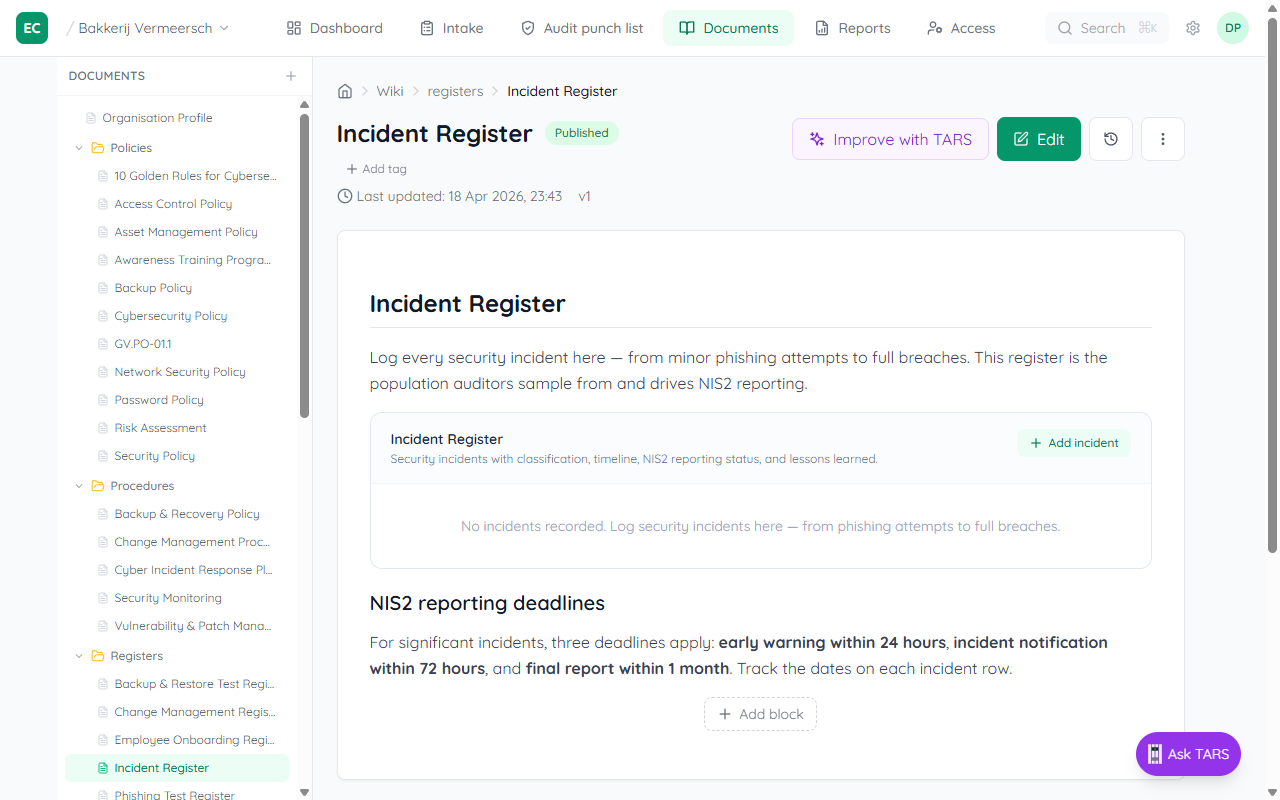Collapse the Procedures folder

[x=78, y=485]
